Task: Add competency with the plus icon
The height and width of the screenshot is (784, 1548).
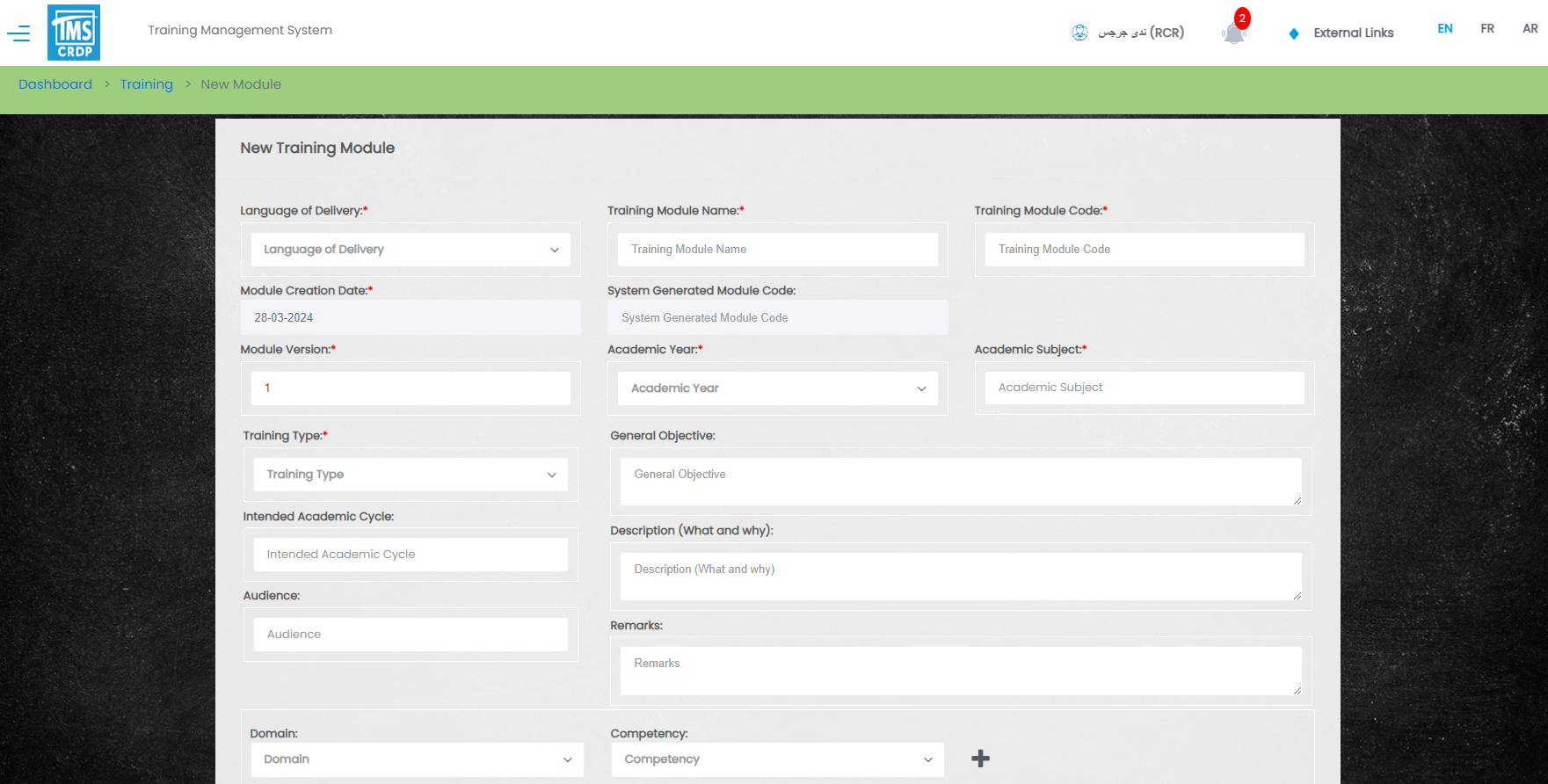Action: pyautogui.click(x=980, y=759)
